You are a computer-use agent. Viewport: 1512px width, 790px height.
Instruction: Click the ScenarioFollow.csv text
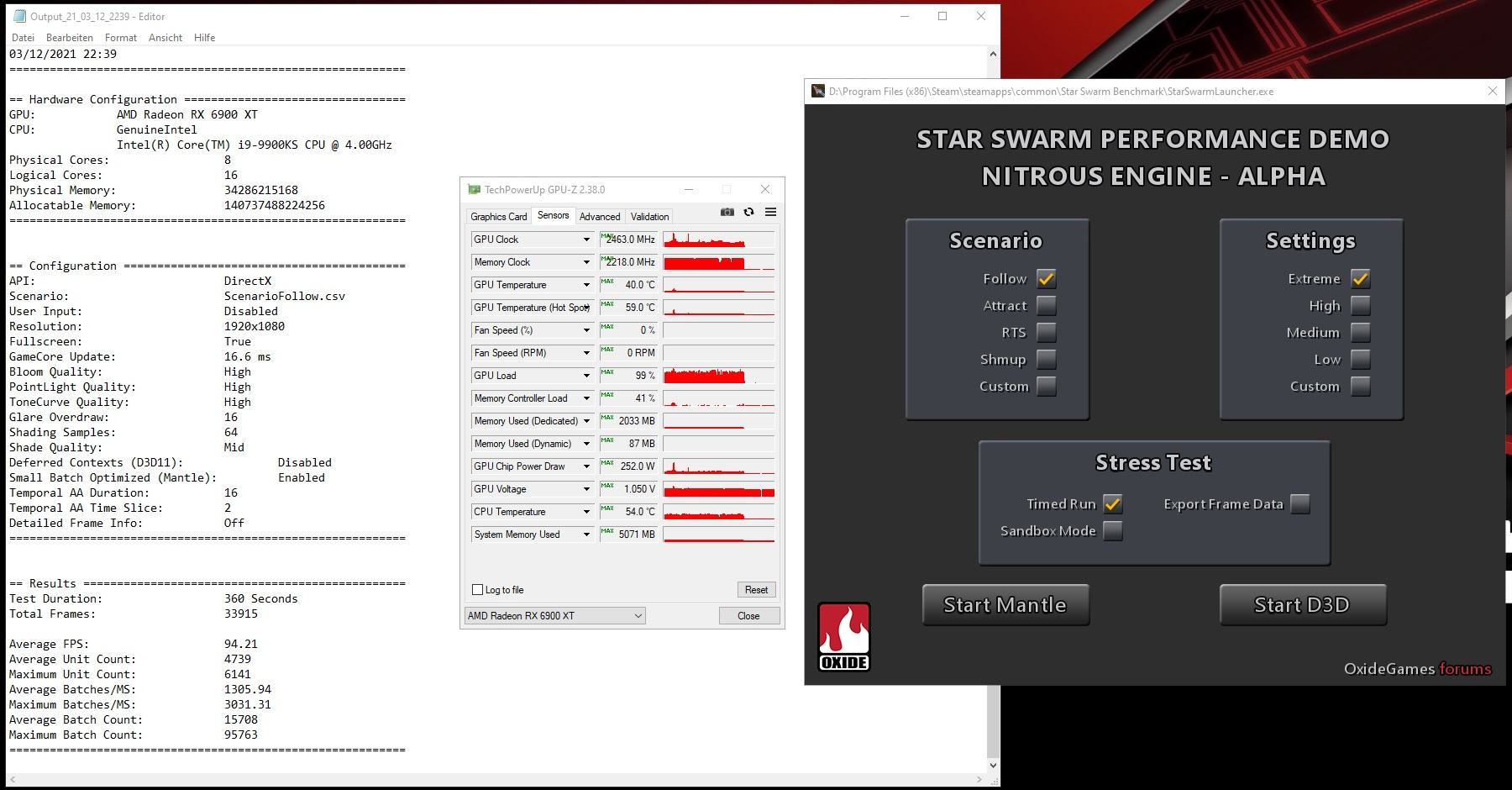(x=285, y=297)
